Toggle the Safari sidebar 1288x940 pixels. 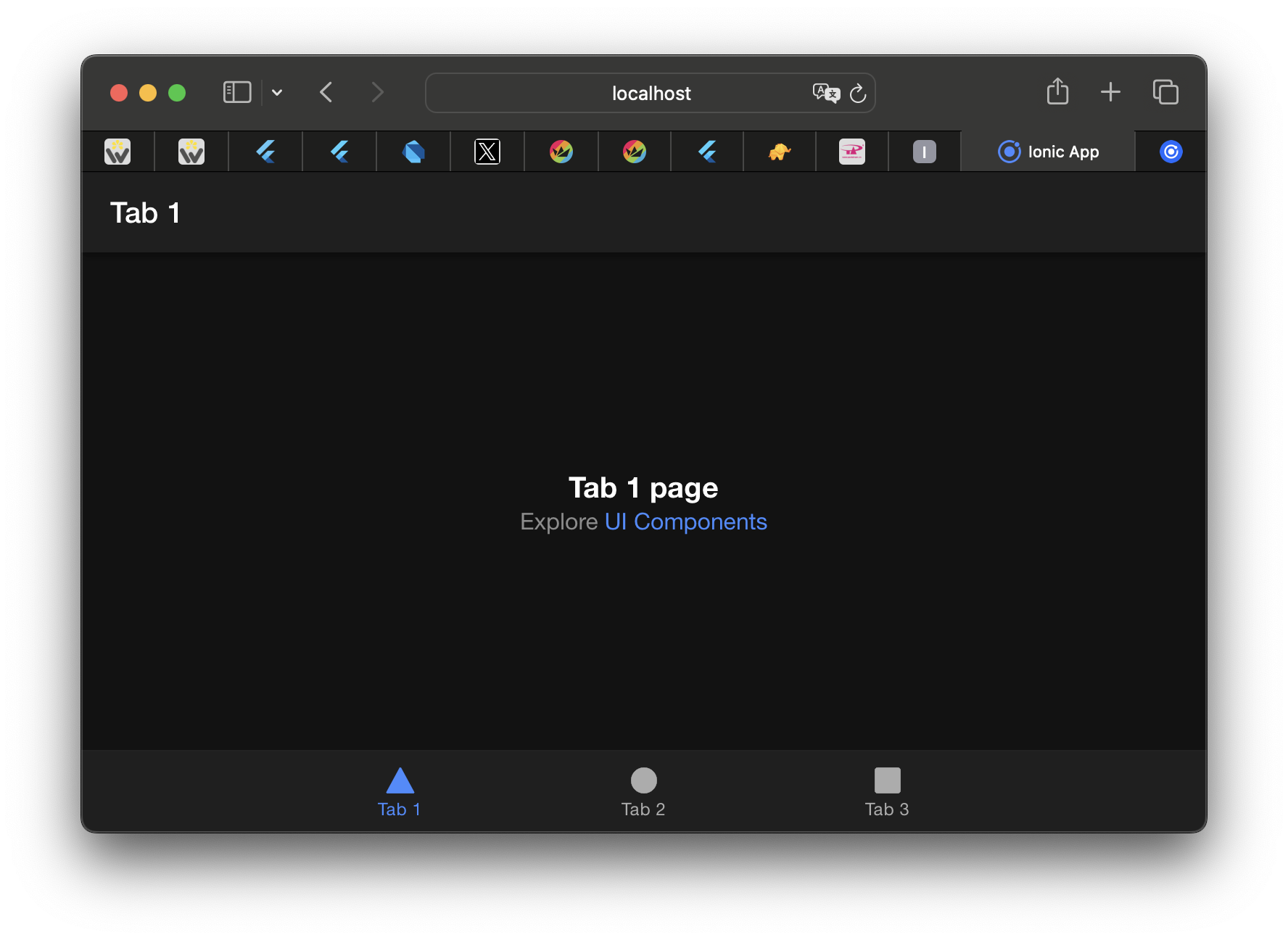[236, 93]
